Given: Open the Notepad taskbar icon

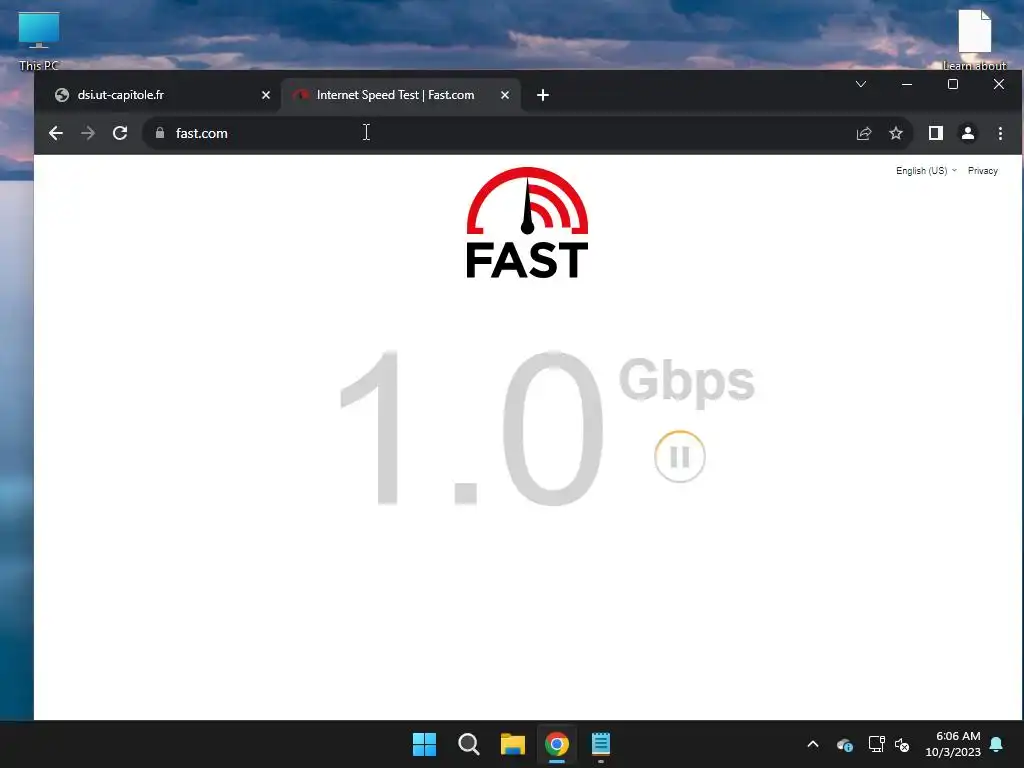Looking at the screenshot, I should tap(601, 744).
